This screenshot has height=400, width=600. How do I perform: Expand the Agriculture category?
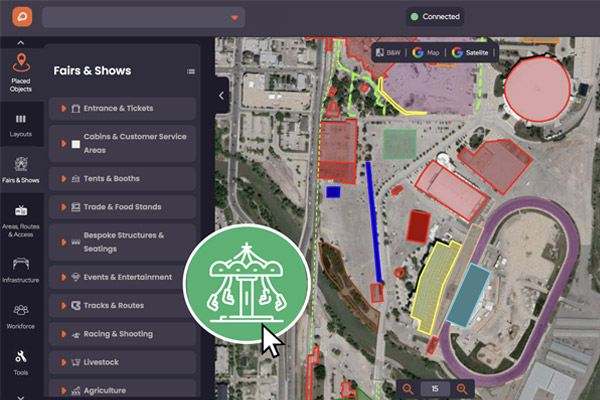coord(122,390)
